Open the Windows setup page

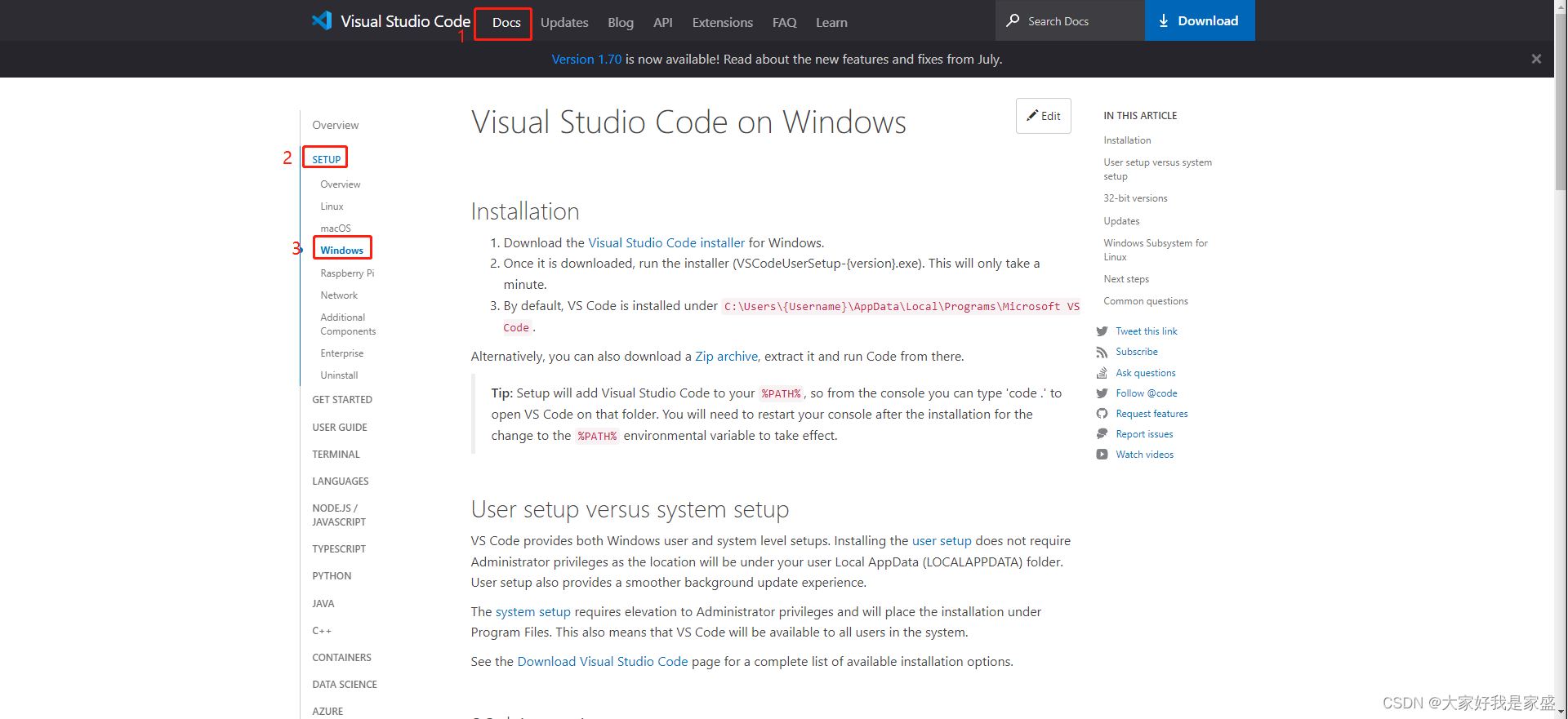coord(342,251)
